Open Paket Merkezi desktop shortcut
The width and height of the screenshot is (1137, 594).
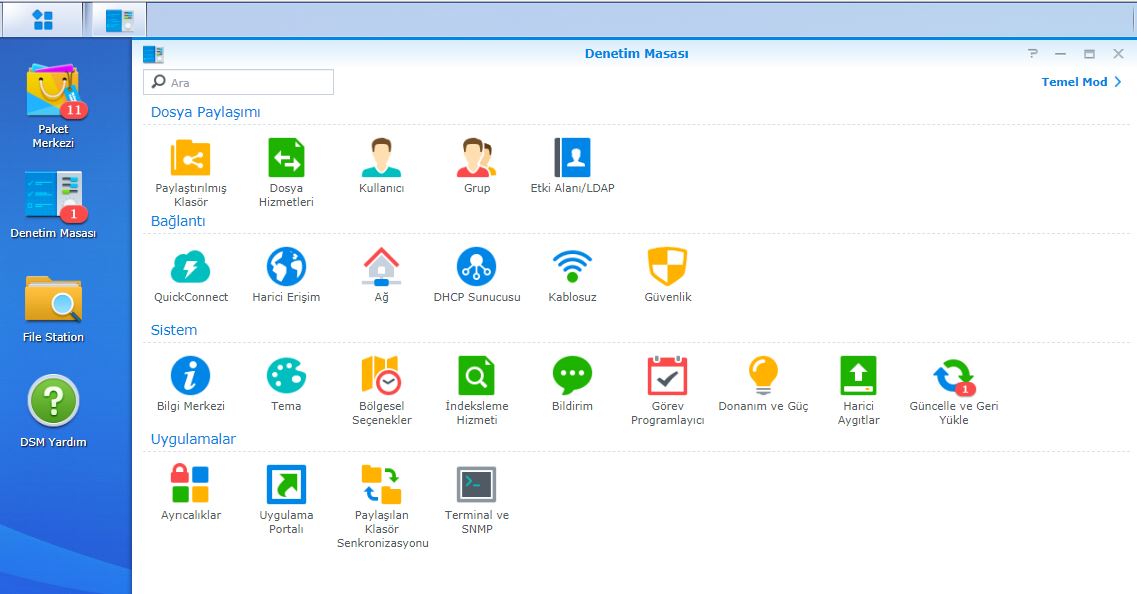(x=53, y=96)
